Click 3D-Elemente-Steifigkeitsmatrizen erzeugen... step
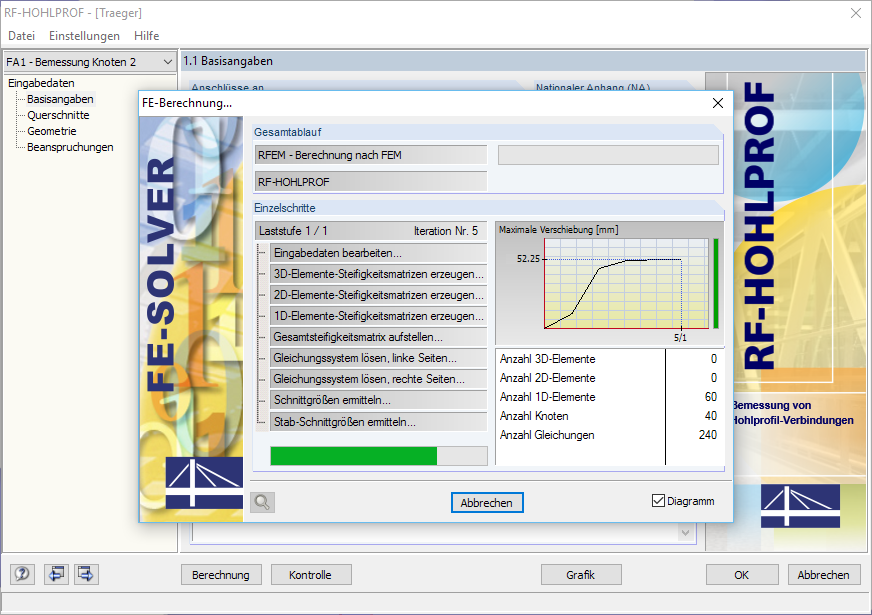 (x=378, y=274)
